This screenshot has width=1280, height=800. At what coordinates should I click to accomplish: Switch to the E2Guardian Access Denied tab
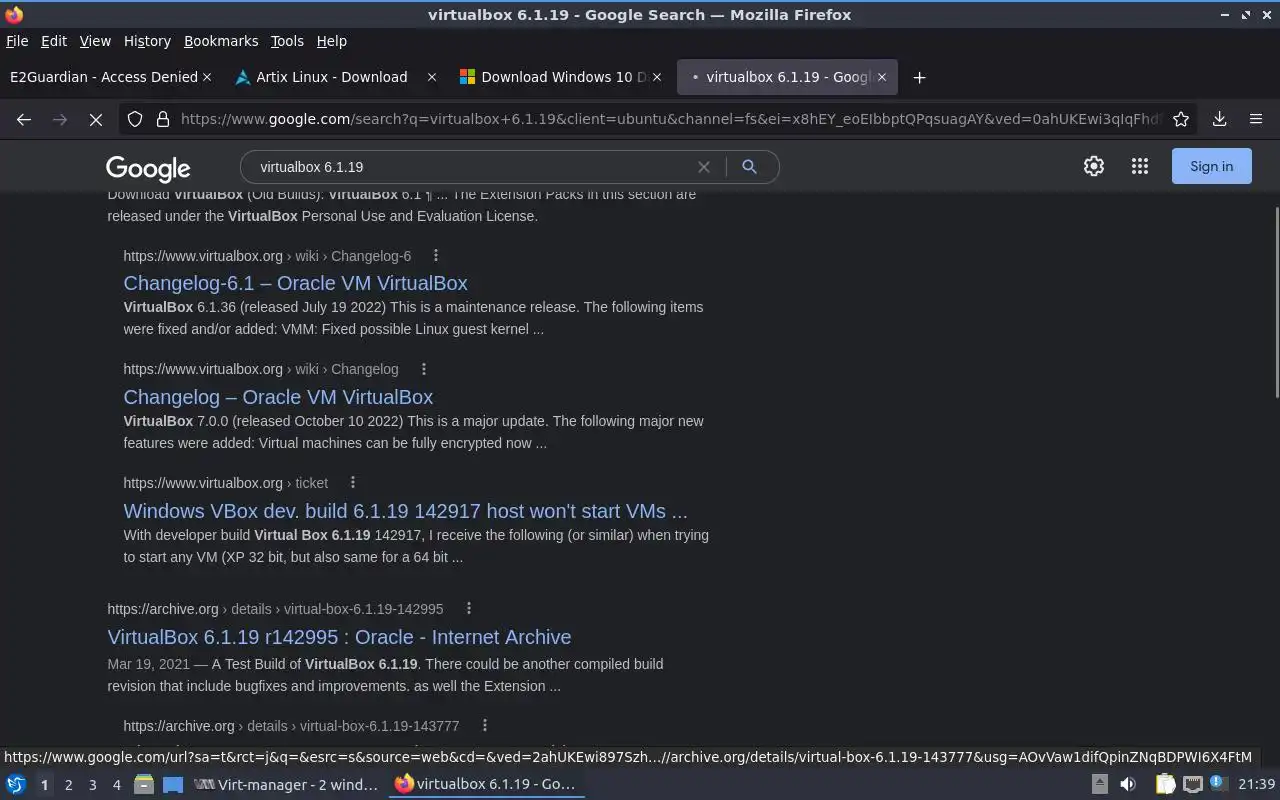(x=104, y=77)
